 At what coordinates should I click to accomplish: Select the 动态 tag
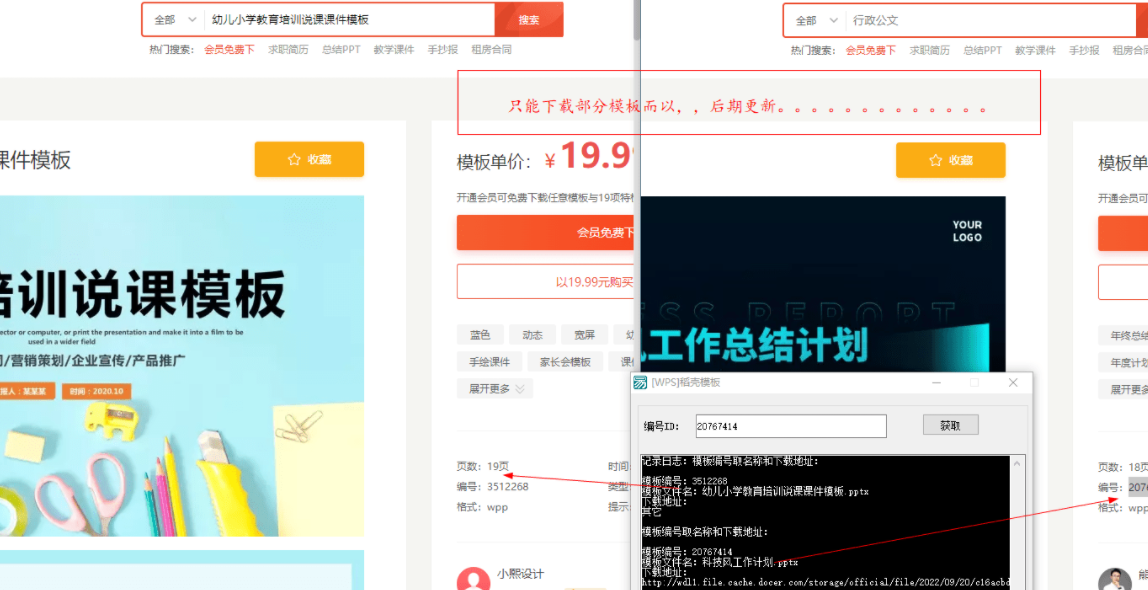point(532,335)
